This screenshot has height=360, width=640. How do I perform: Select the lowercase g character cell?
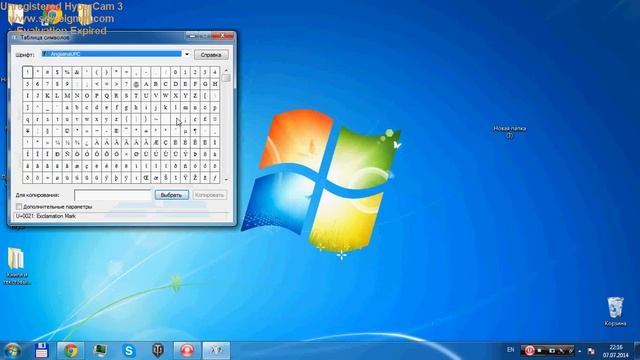click(x=126, y=108)
